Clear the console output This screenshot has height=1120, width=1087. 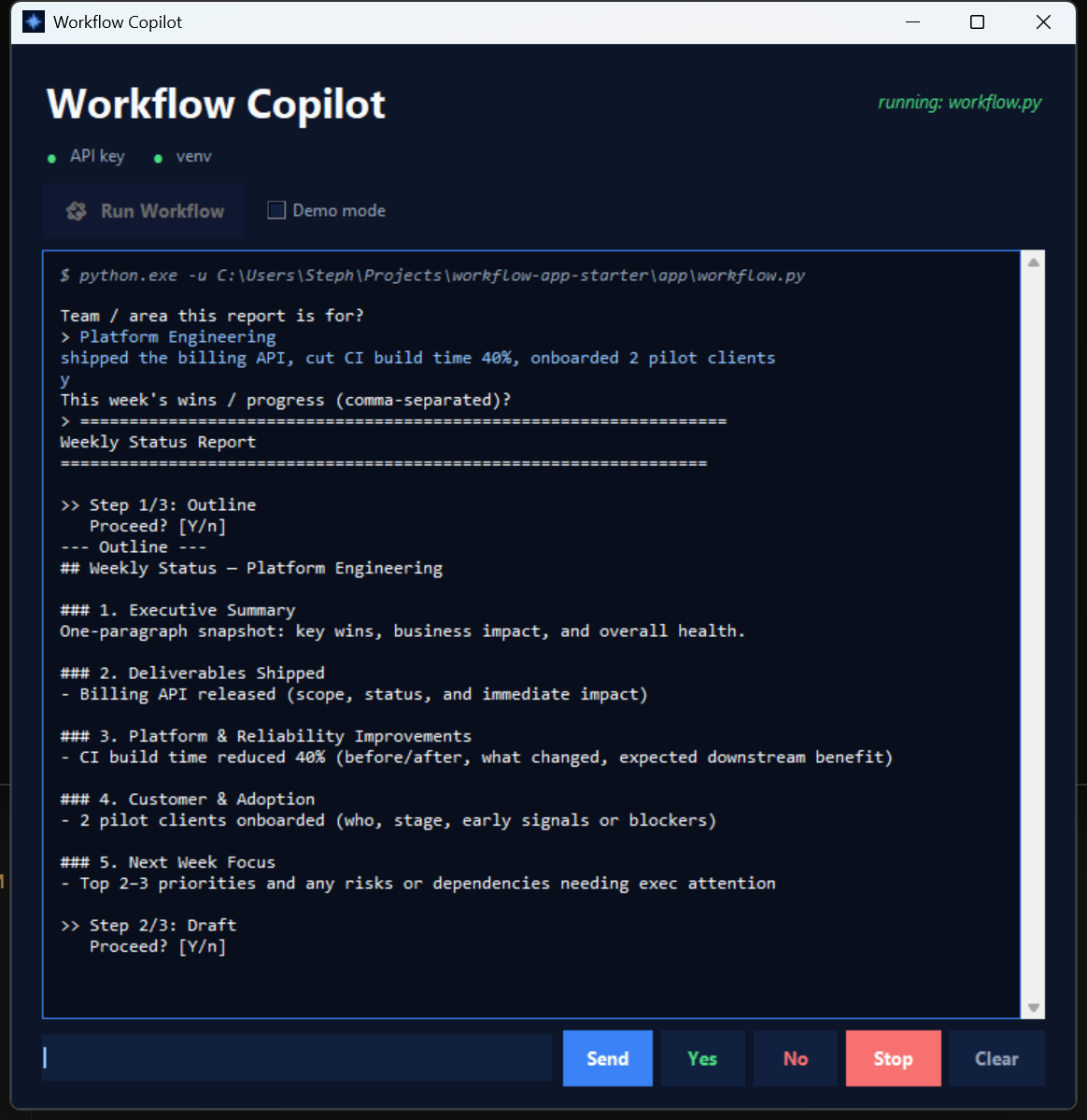[996, 1057]
